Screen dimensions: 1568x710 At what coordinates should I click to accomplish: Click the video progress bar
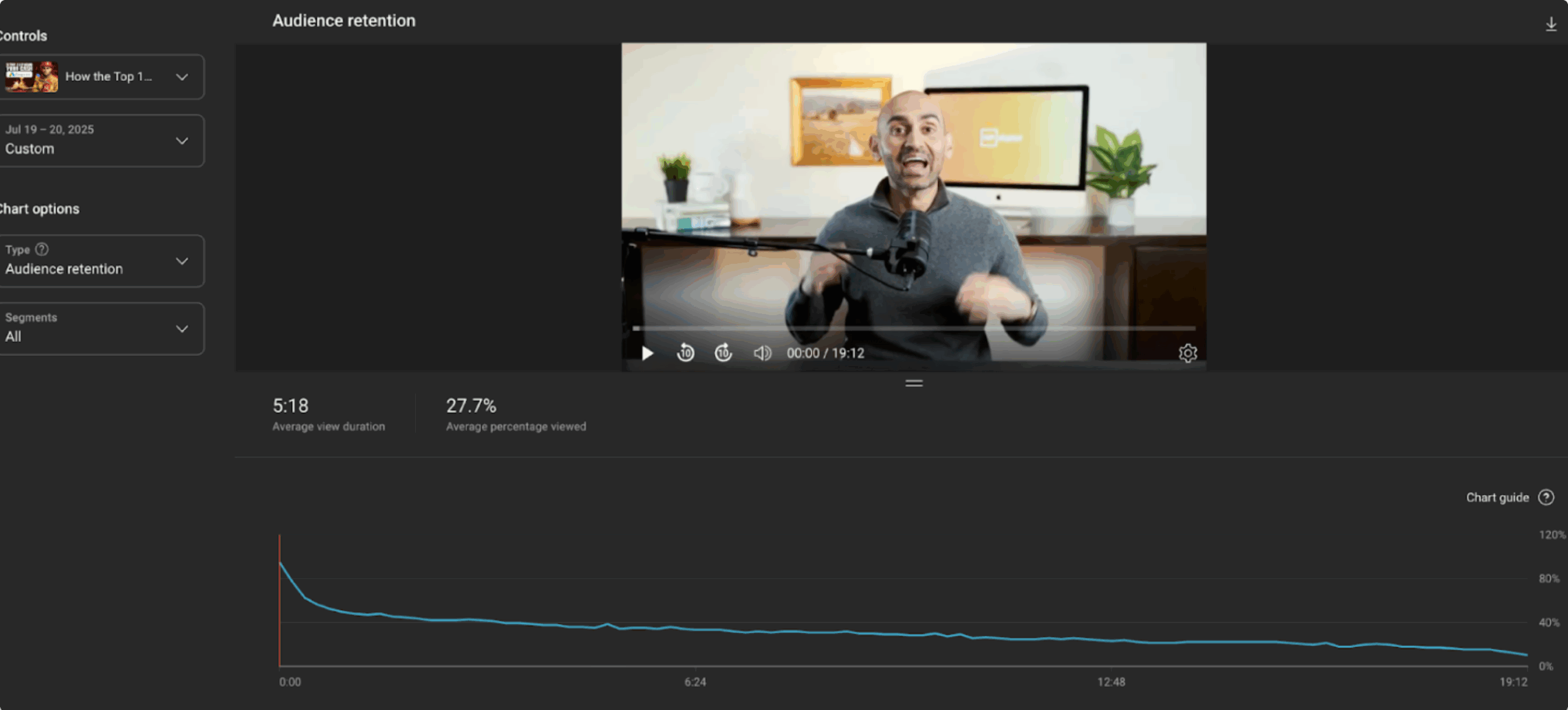(913, 329)
